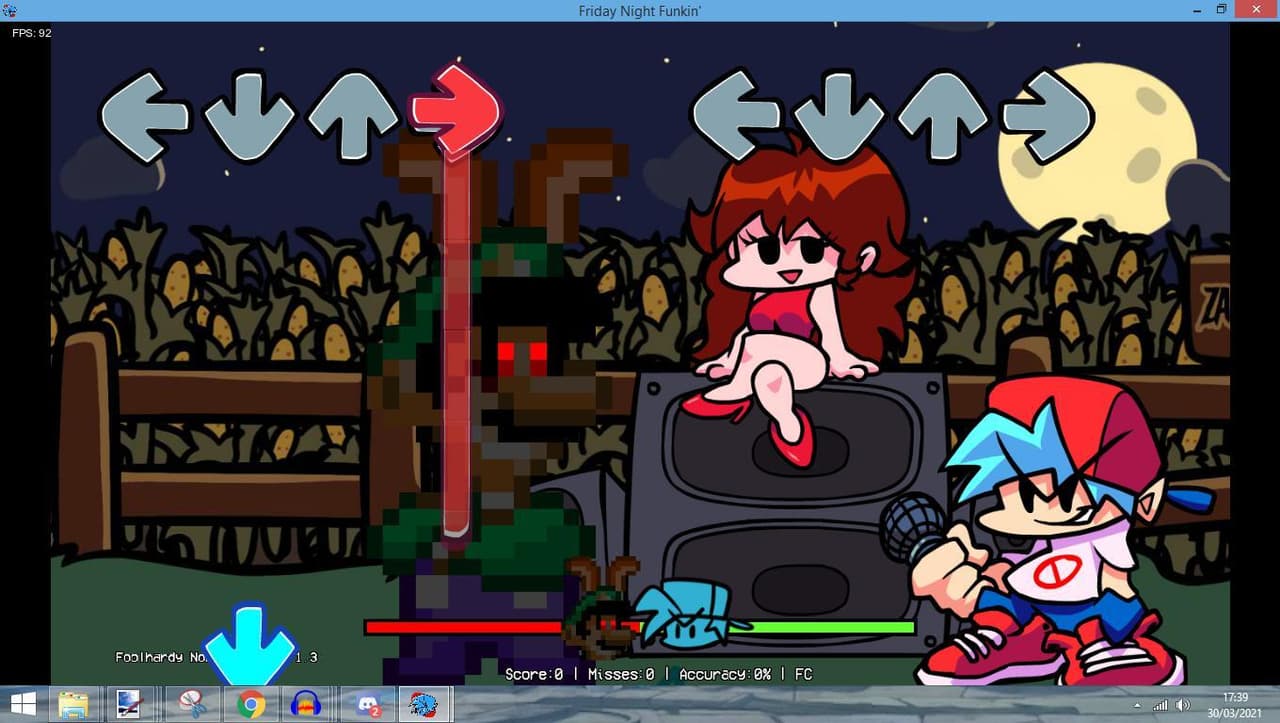Open Snipping Tool from the taskbar
Image resolution: width=1280 pixels, height=723 pixels.
[x=193, y=704]
